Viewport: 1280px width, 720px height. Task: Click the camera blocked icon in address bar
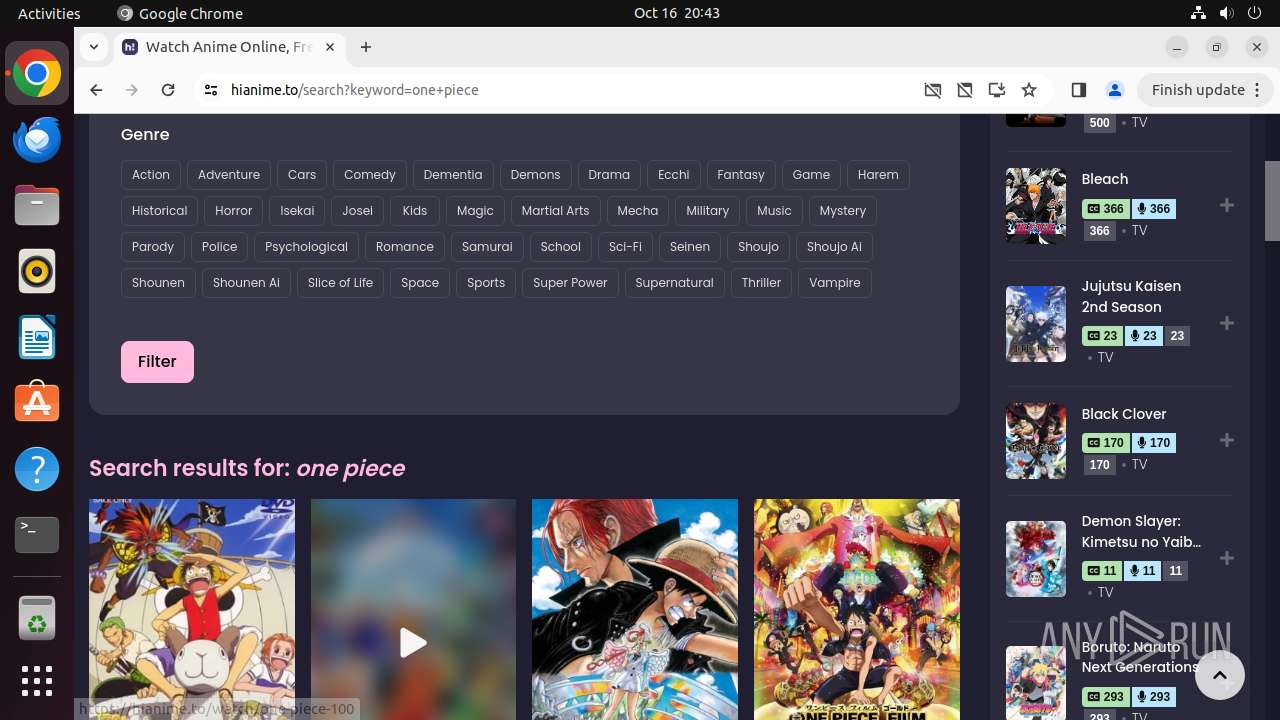(x=933, y=90)
